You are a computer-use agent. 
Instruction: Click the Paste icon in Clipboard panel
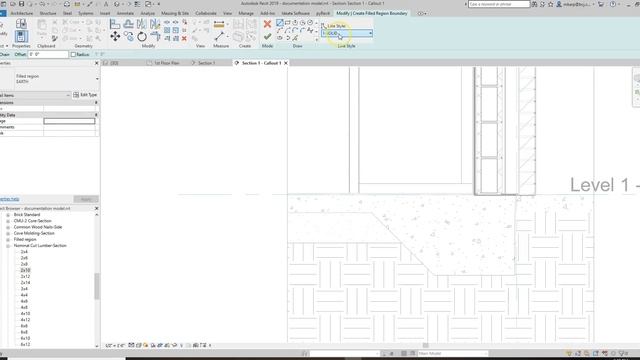(42, 24)
